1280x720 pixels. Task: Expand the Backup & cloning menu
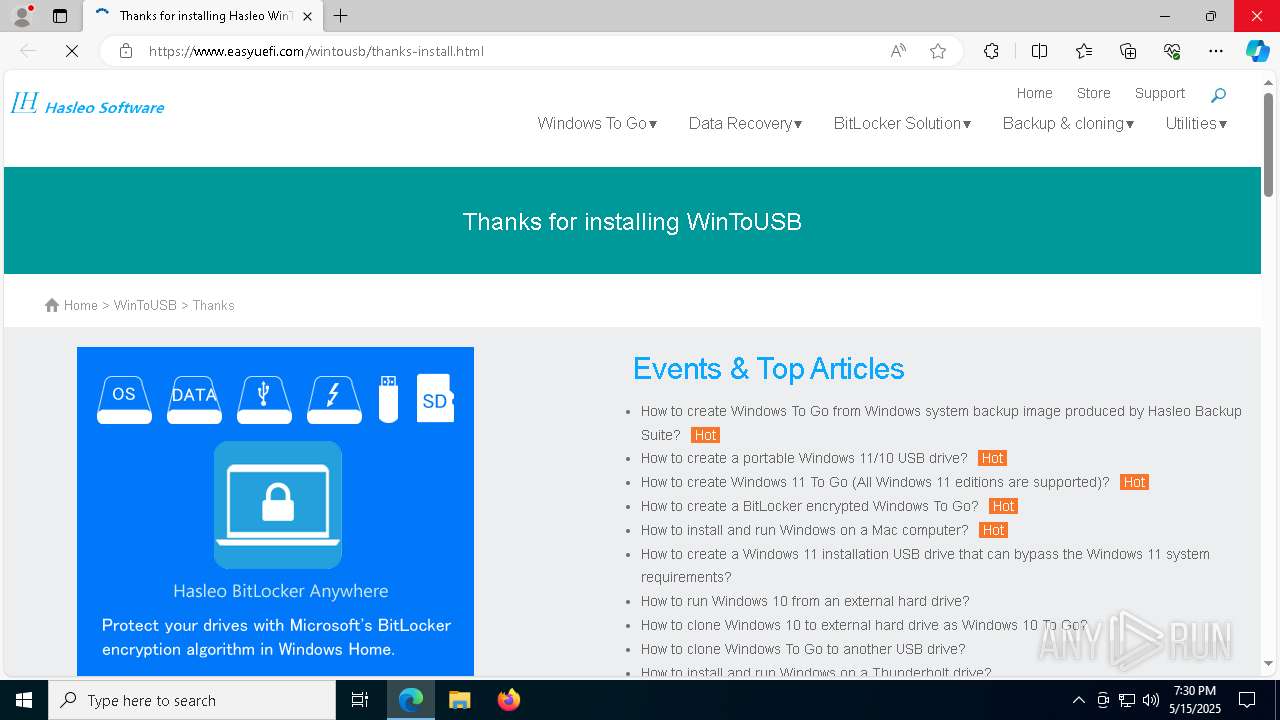click(1068, 123)
